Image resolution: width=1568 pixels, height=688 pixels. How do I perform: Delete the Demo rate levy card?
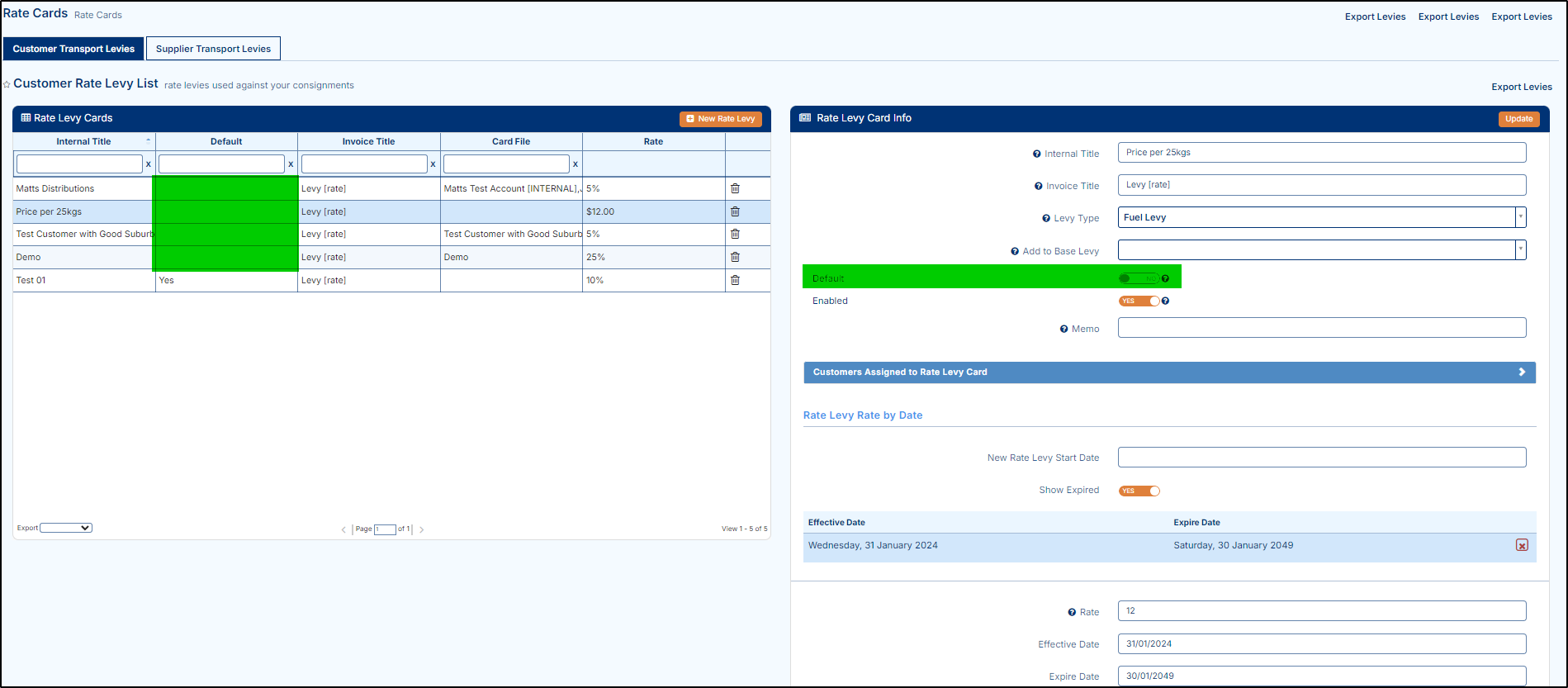coord(735,257)
